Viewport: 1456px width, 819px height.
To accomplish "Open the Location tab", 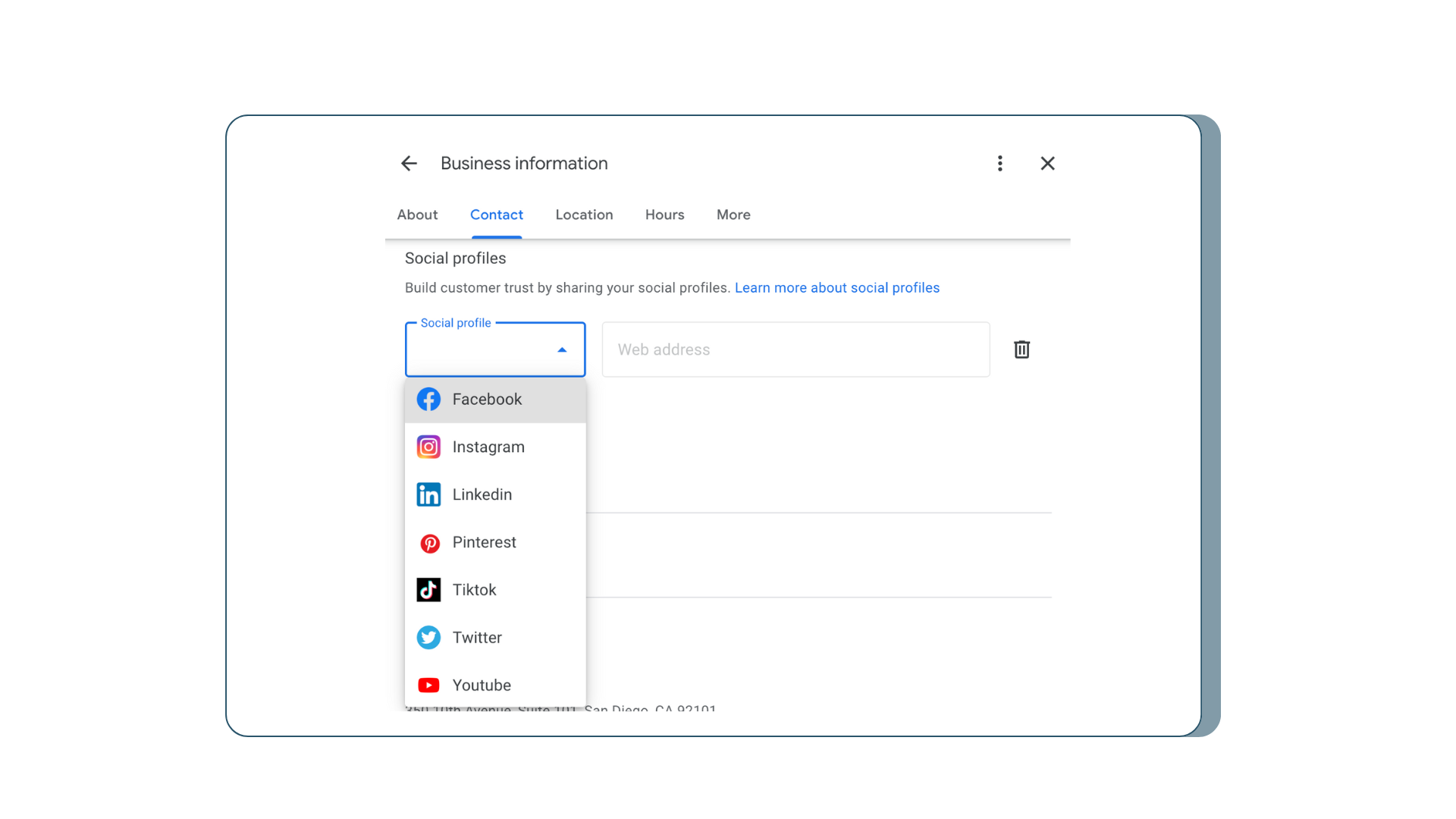I will tap(584, 215).
